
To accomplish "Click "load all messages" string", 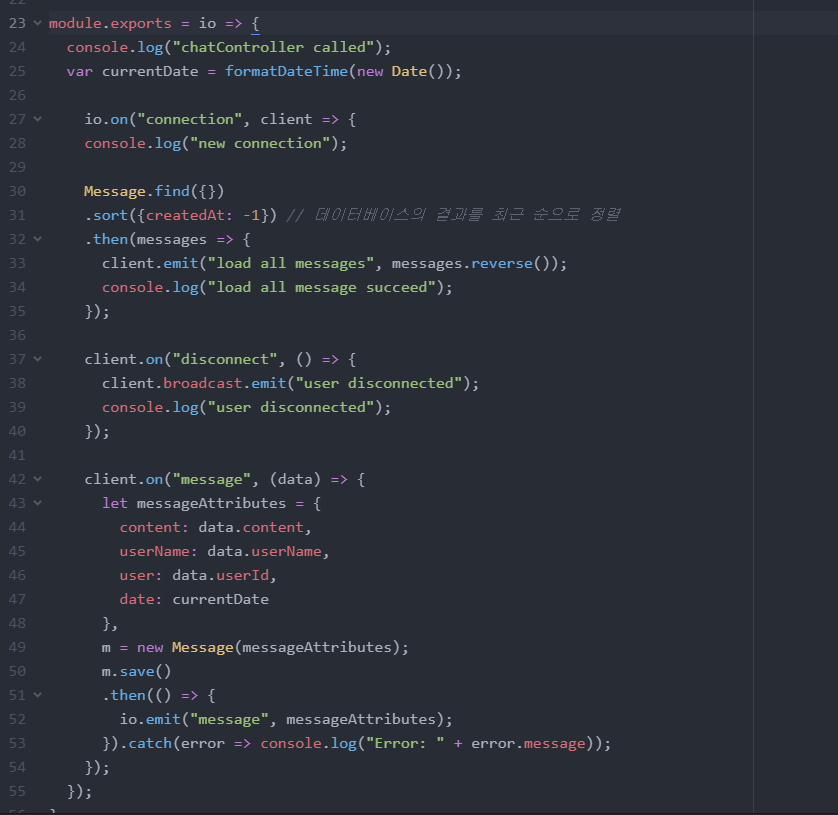I will pyautogui.click(x=291, y=263).
